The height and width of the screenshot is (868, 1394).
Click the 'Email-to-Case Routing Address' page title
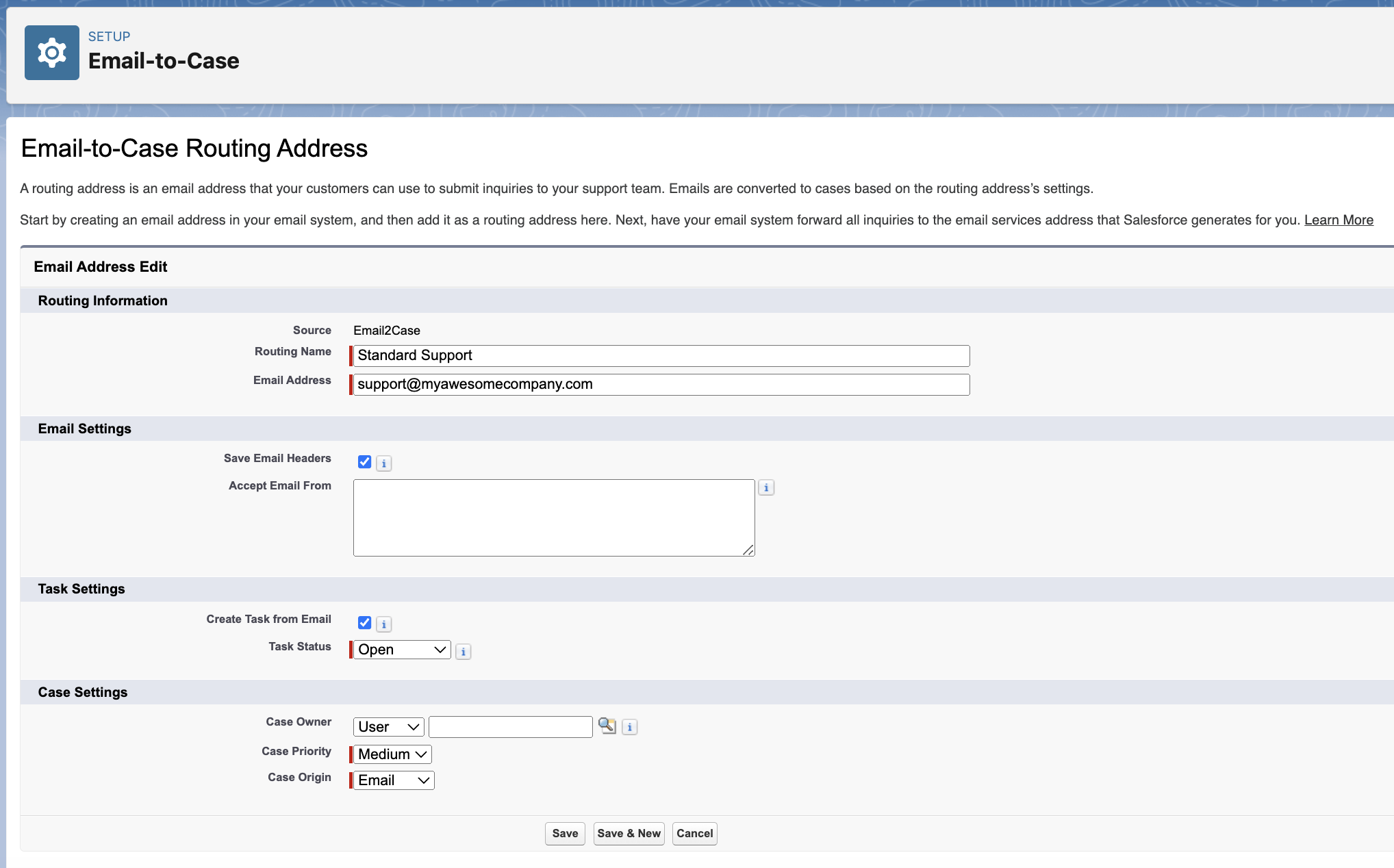194,149
